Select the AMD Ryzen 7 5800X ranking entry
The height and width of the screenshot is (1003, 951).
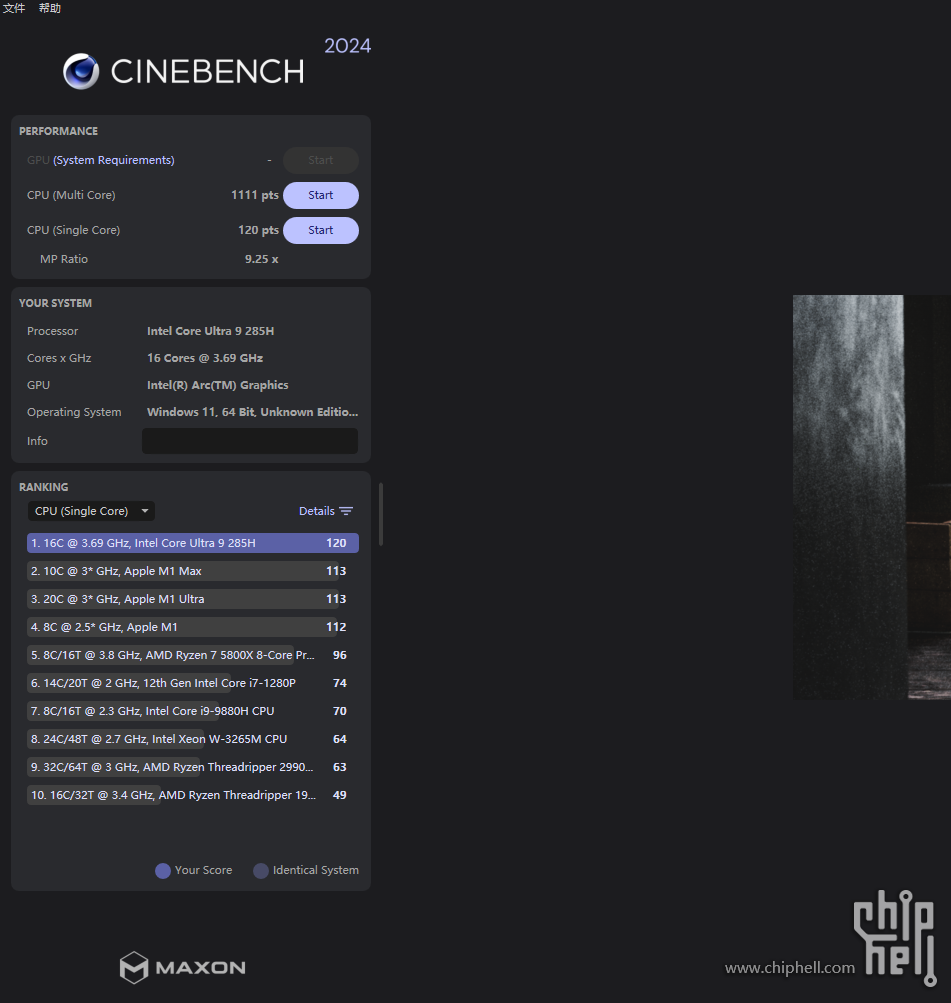pos(193,655)
